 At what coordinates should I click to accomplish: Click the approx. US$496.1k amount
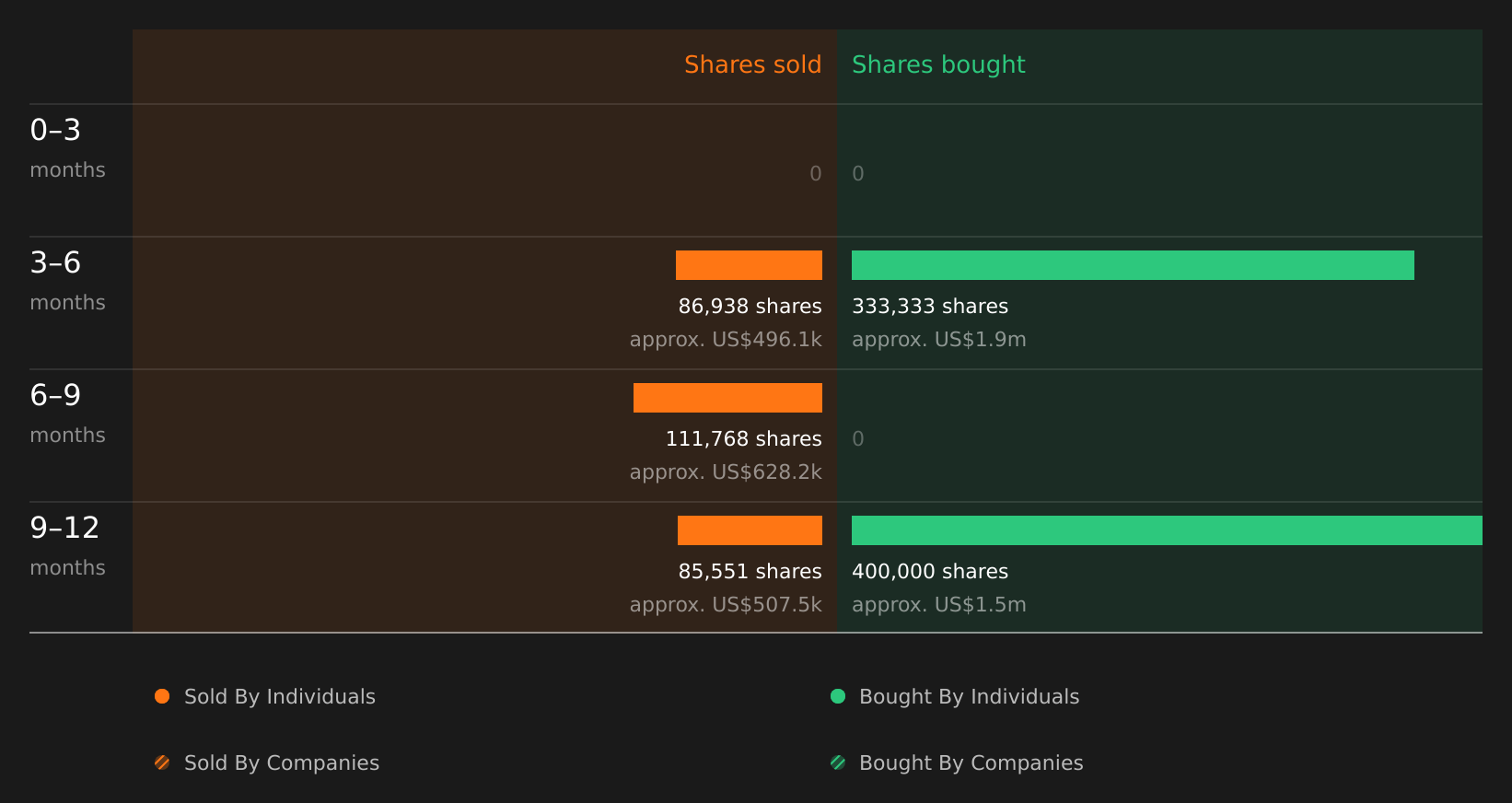click(x=726, y=340)
